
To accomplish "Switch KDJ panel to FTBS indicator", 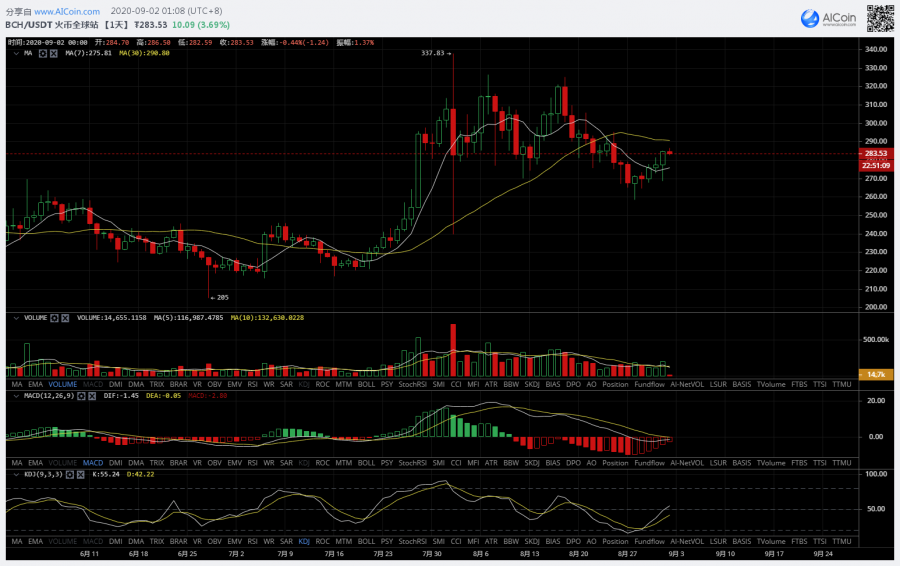I will (x=799, y=541).
